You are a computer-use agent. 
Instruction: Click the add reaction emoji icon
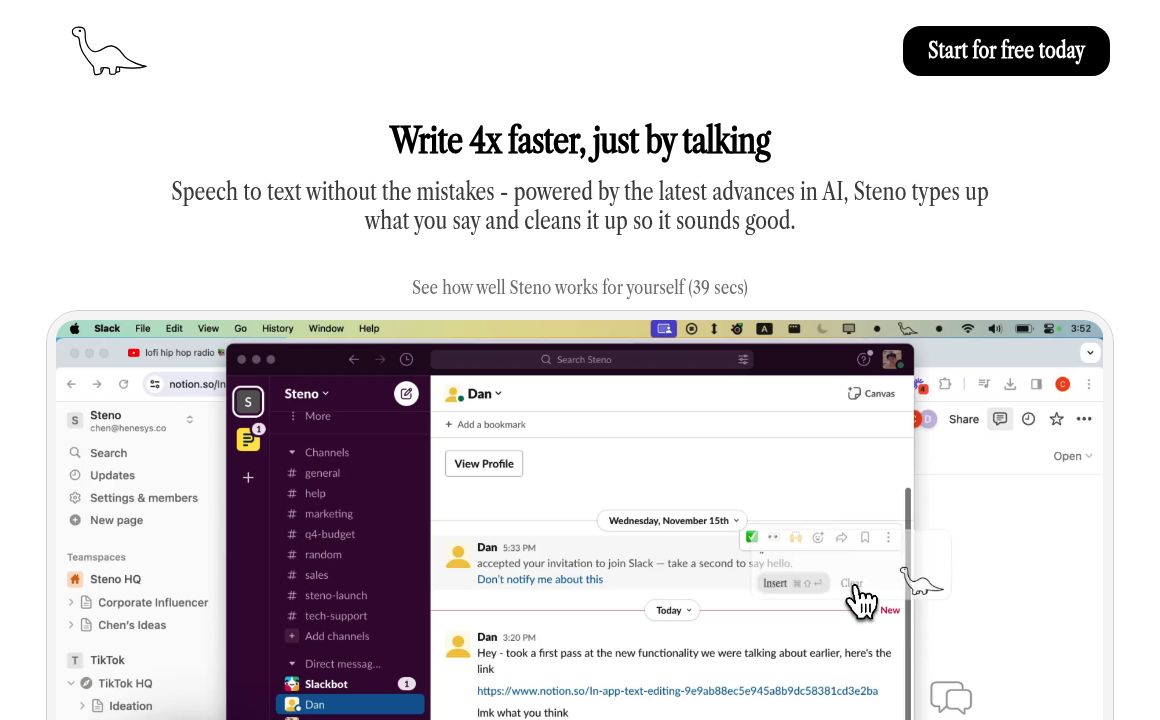tap(818, 538)
